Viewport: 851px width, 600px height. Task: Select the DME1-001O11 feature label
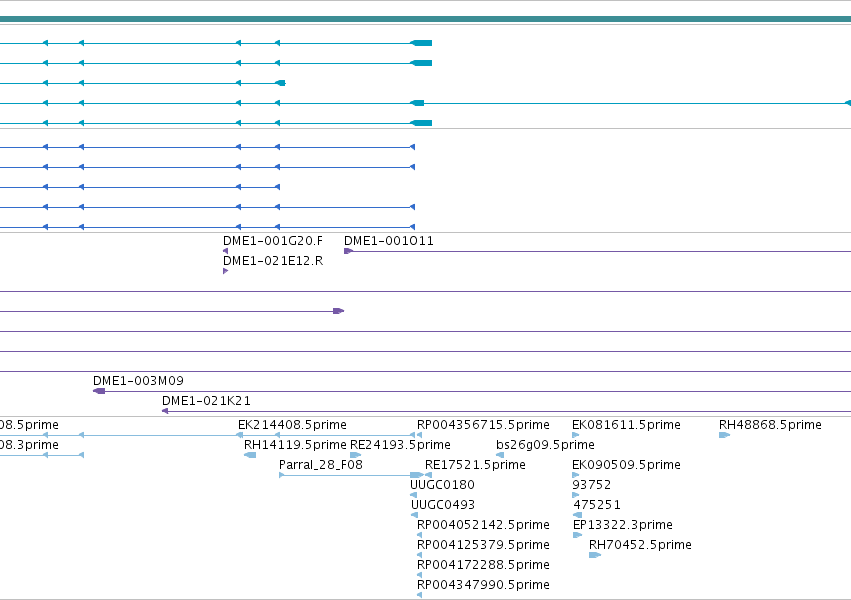point(389,241)
